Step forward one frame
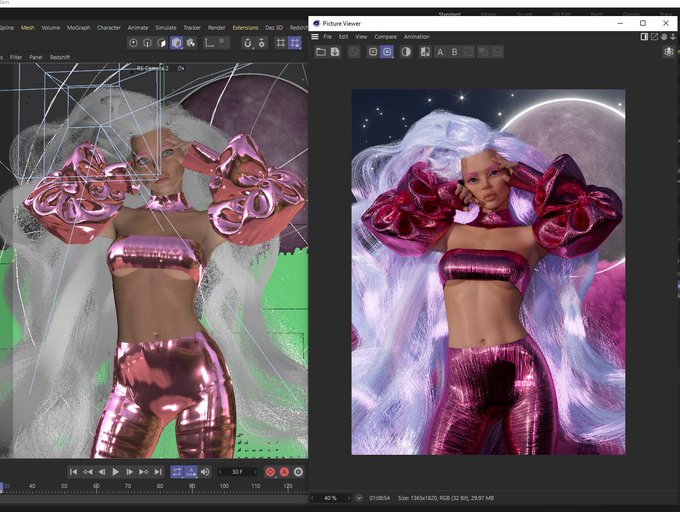Viewport: 680px width, 512px height. [129, 472]
